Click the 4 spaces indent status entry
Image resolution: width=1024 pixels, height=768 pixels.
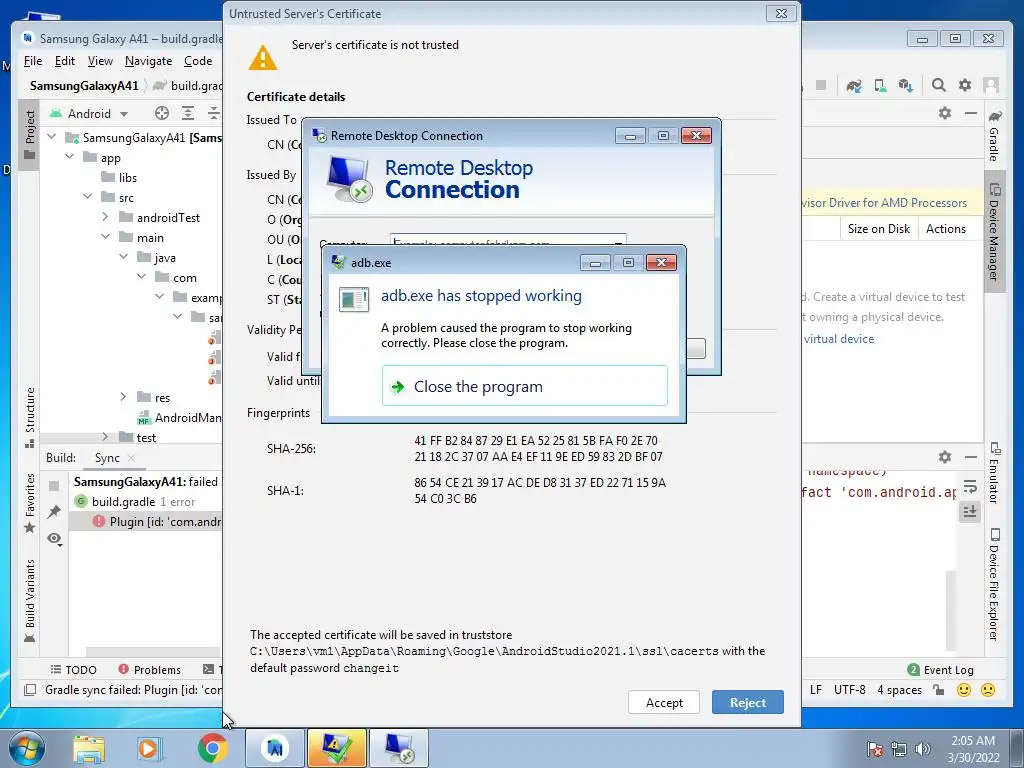coord(899,690)
